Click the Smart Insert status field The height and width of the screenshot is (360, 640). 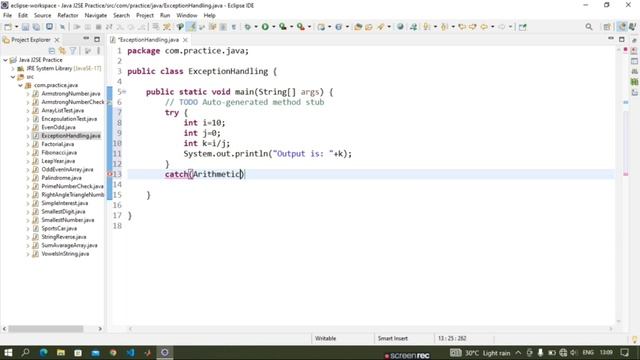[x=393, y=339]
